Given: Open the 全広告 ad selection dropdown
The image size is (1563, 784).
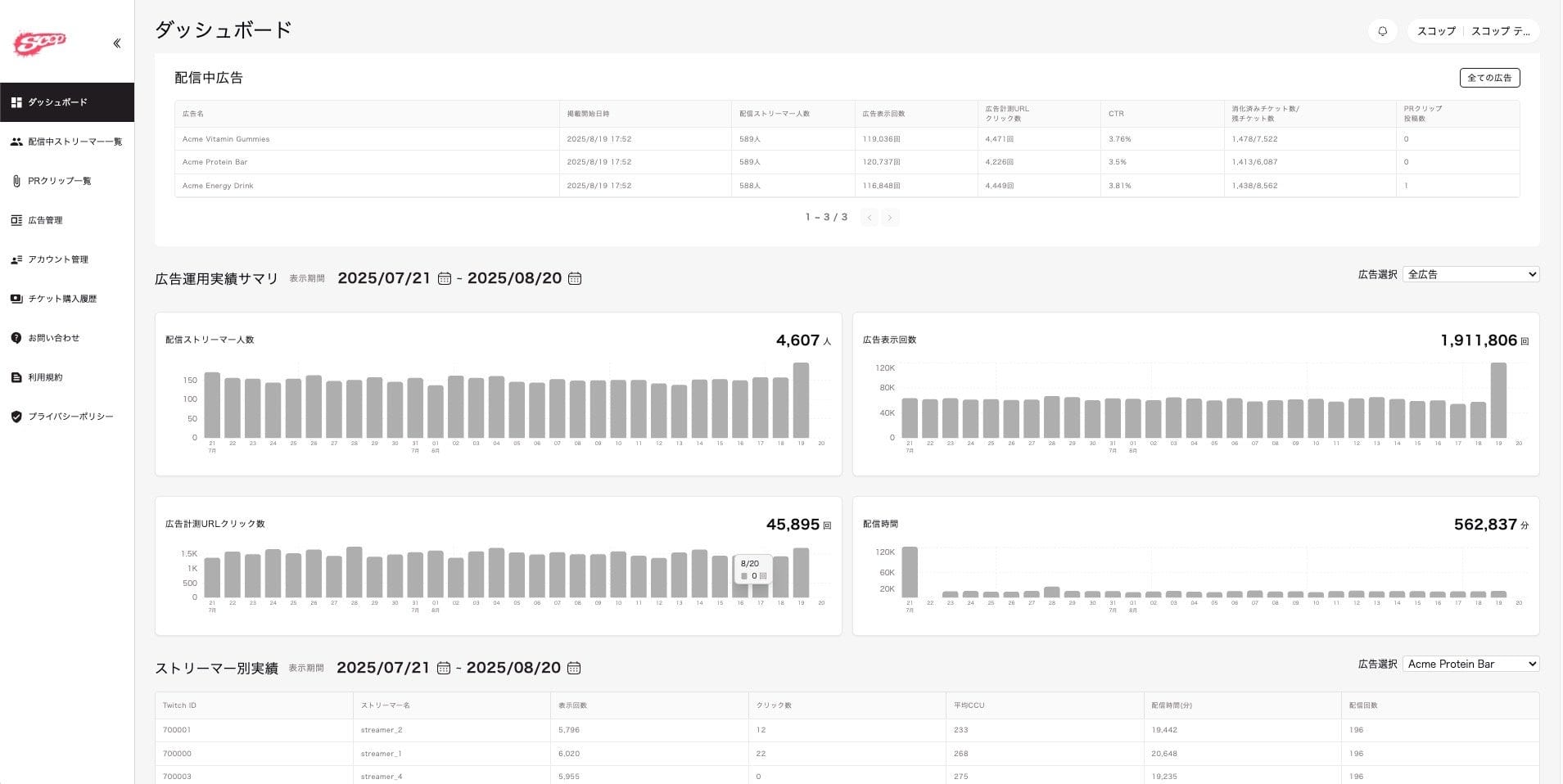Looking at the screenshot, I should (1470, 275).
